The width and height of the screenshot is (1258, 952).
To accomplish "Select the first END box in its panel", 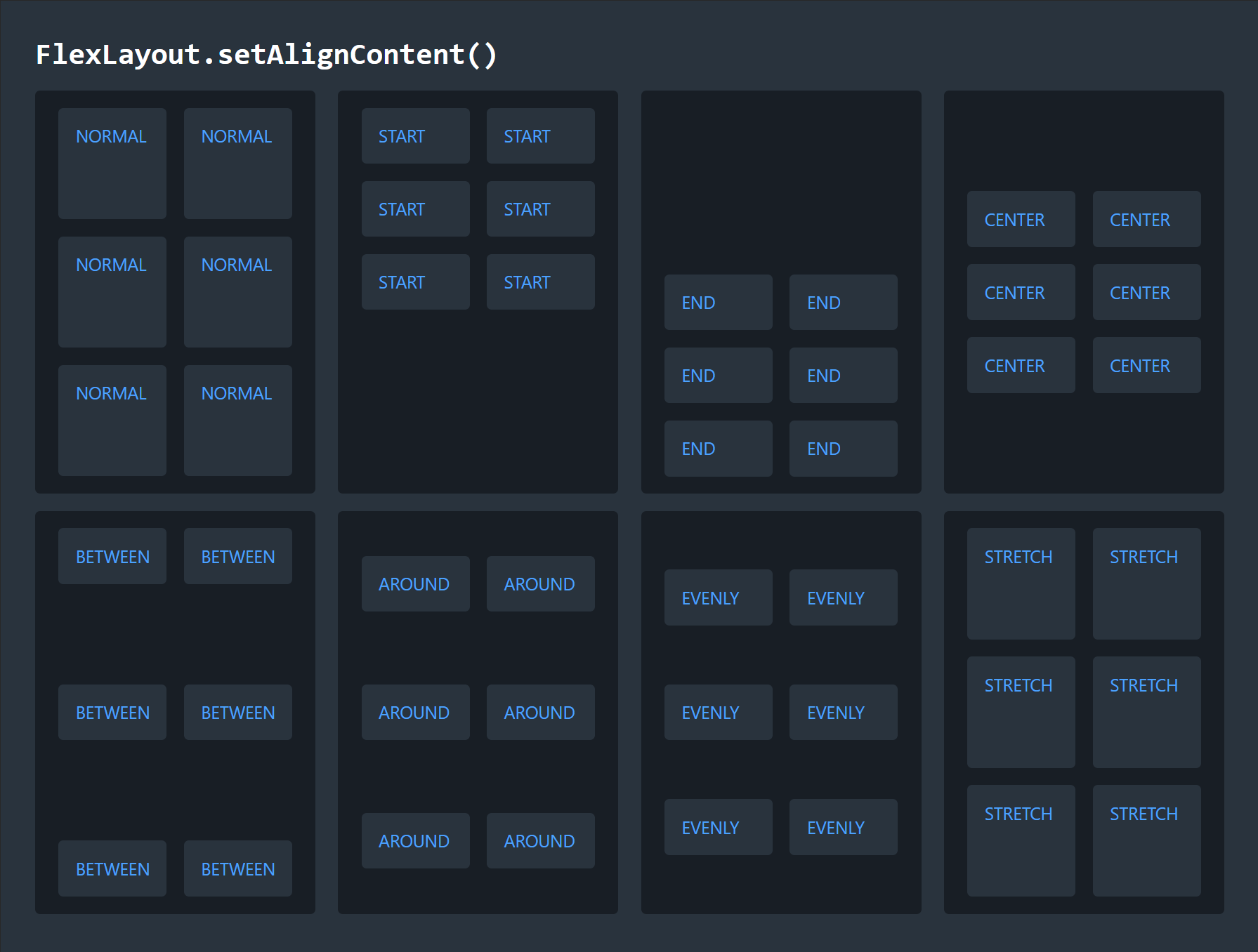I will [x=719, y=303].
